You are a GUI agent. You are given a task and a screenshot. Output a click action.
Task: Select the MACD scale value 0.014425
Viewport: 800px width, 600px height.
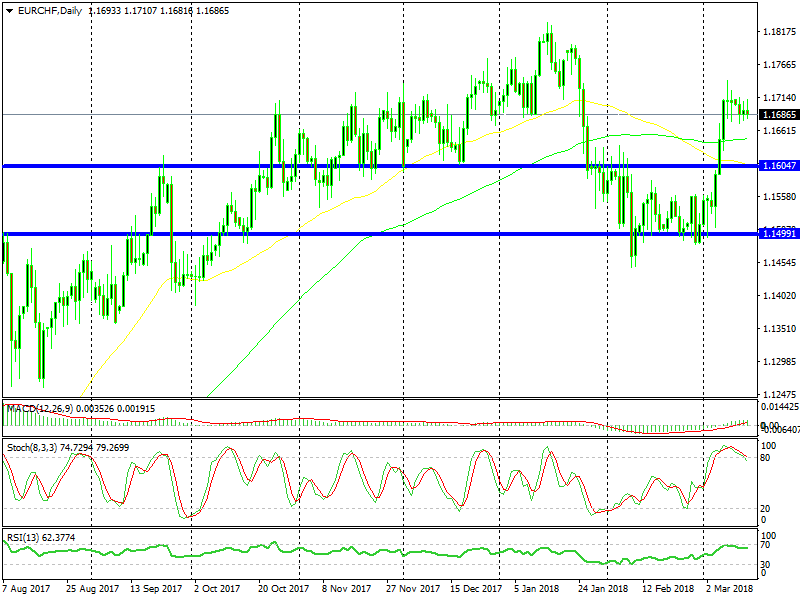(x=779, y=407)
